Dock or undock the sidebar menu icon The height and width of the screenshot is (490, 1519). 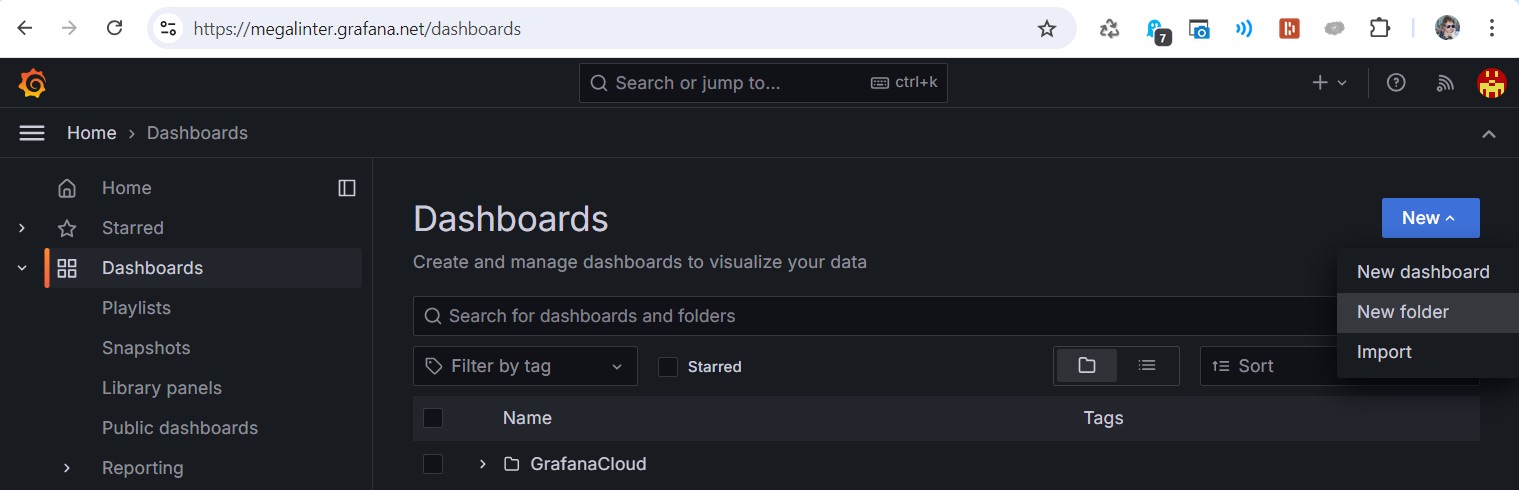point(347,188)
